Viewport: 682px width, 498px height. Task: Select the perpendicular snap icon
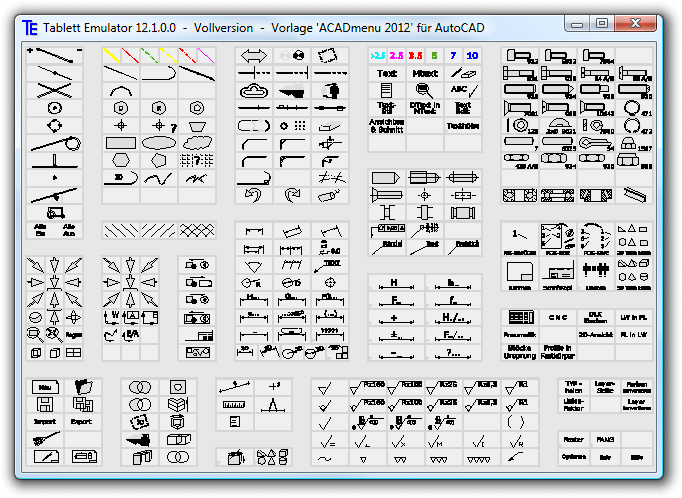(54, 160)
